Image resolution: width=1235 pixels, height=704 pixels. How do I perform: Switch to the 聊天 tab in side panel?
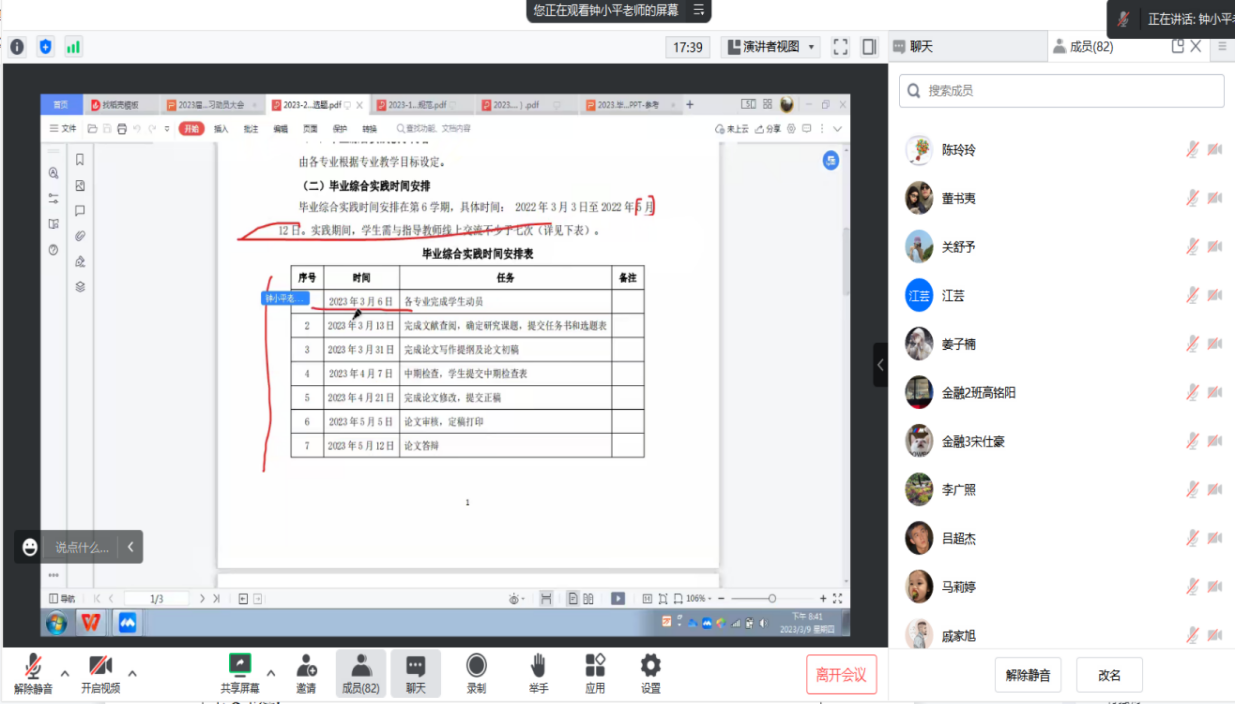tap(922, 46)
